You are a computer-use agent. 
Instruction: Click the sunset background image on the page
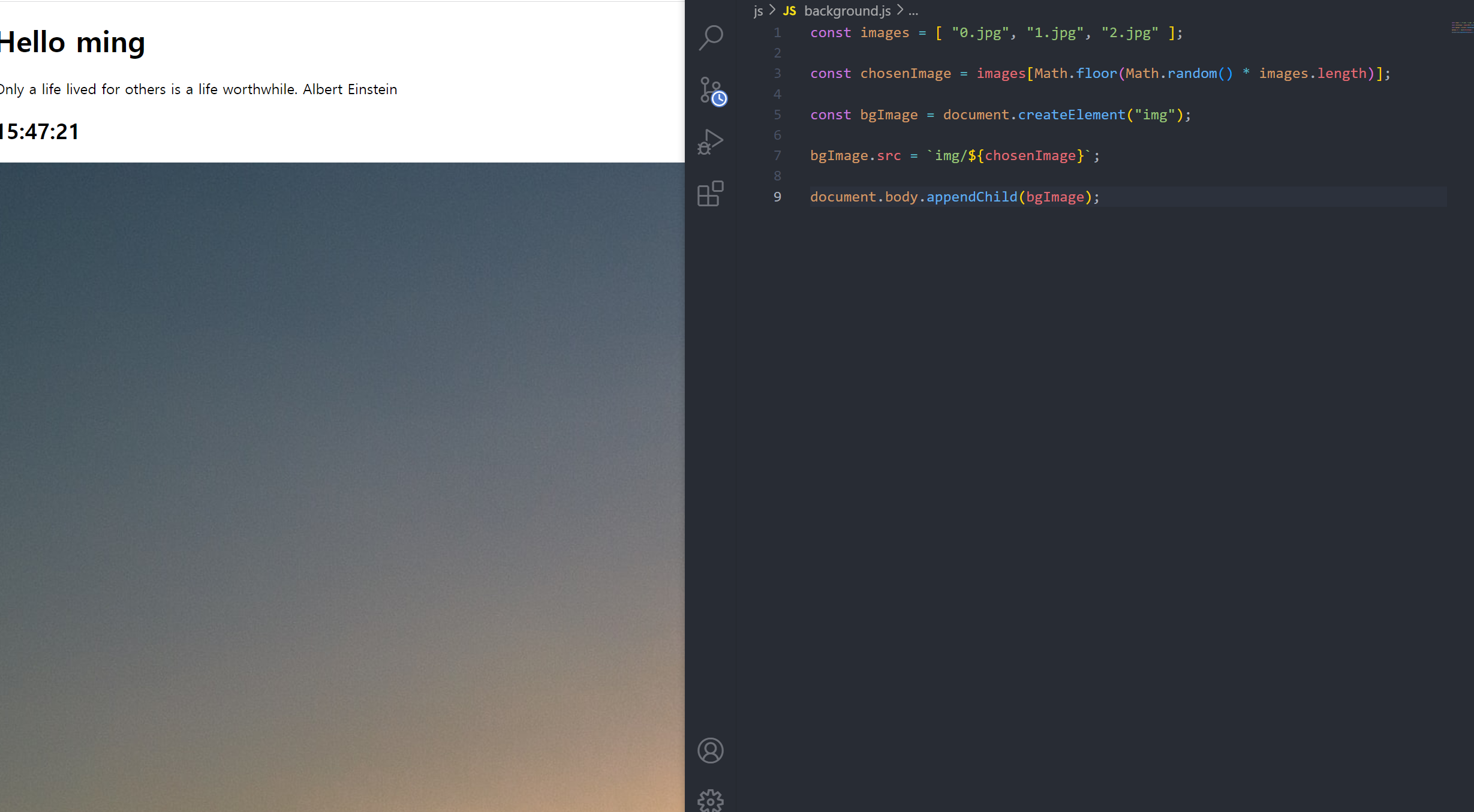tap(342, 486)
